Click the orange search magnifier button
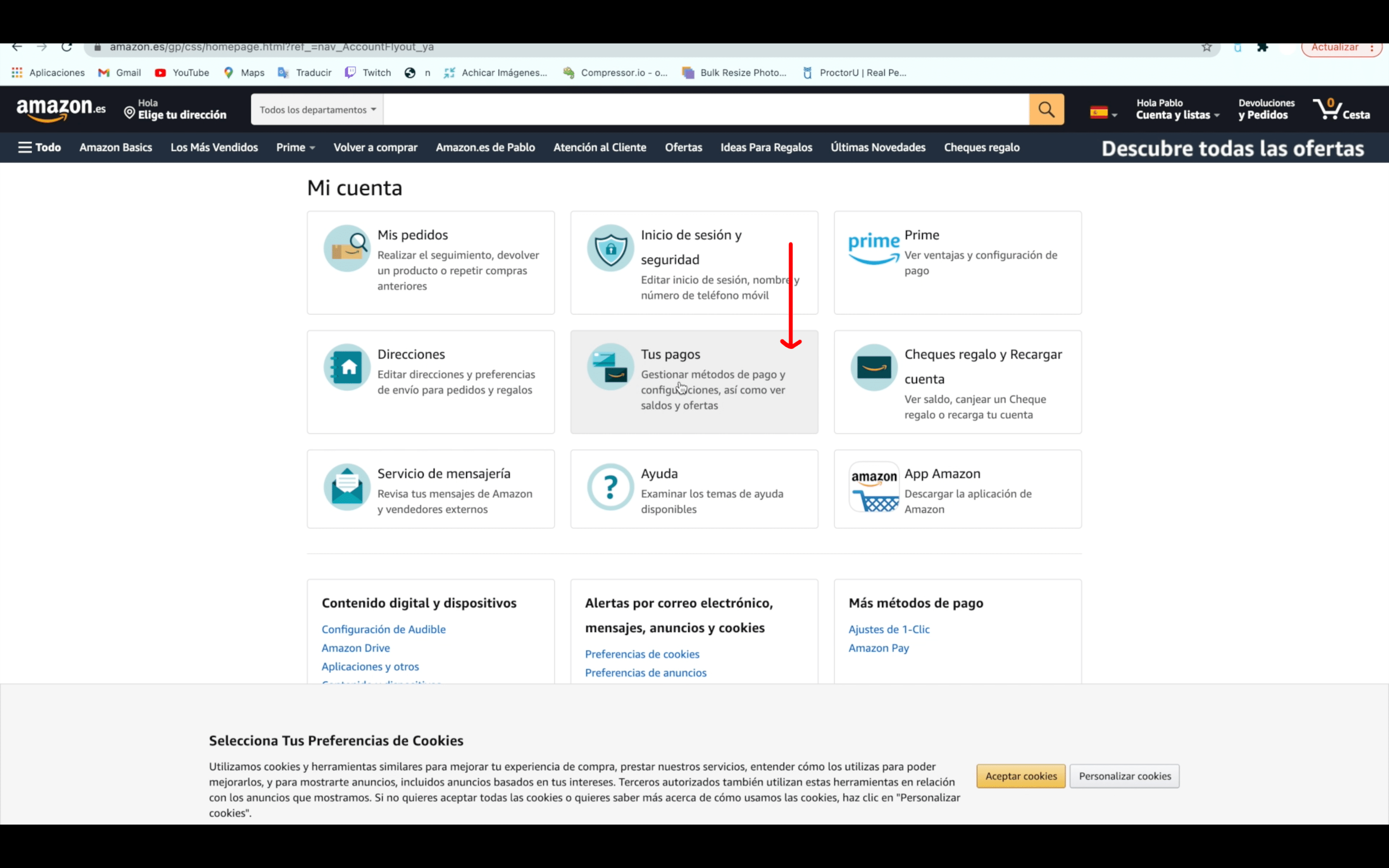This screenshot has height=868, width=1389. pos(1046,109)
